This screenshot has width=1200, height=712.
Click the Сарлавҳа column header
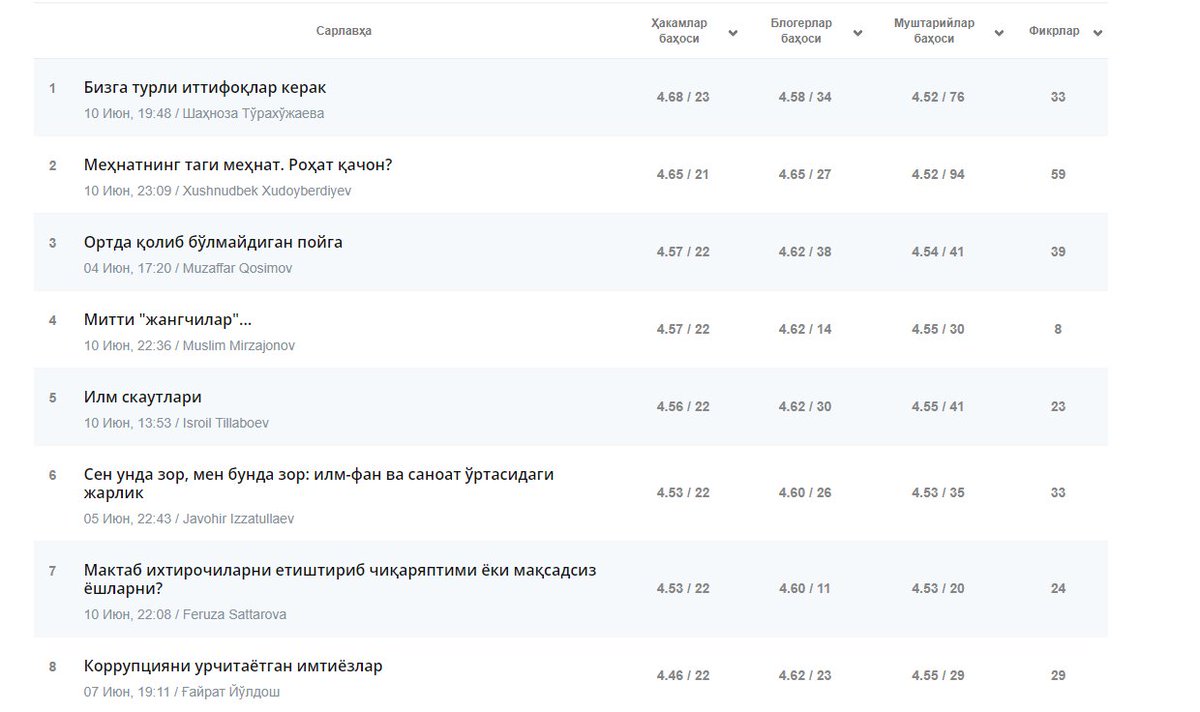click(x=344, y=31)
